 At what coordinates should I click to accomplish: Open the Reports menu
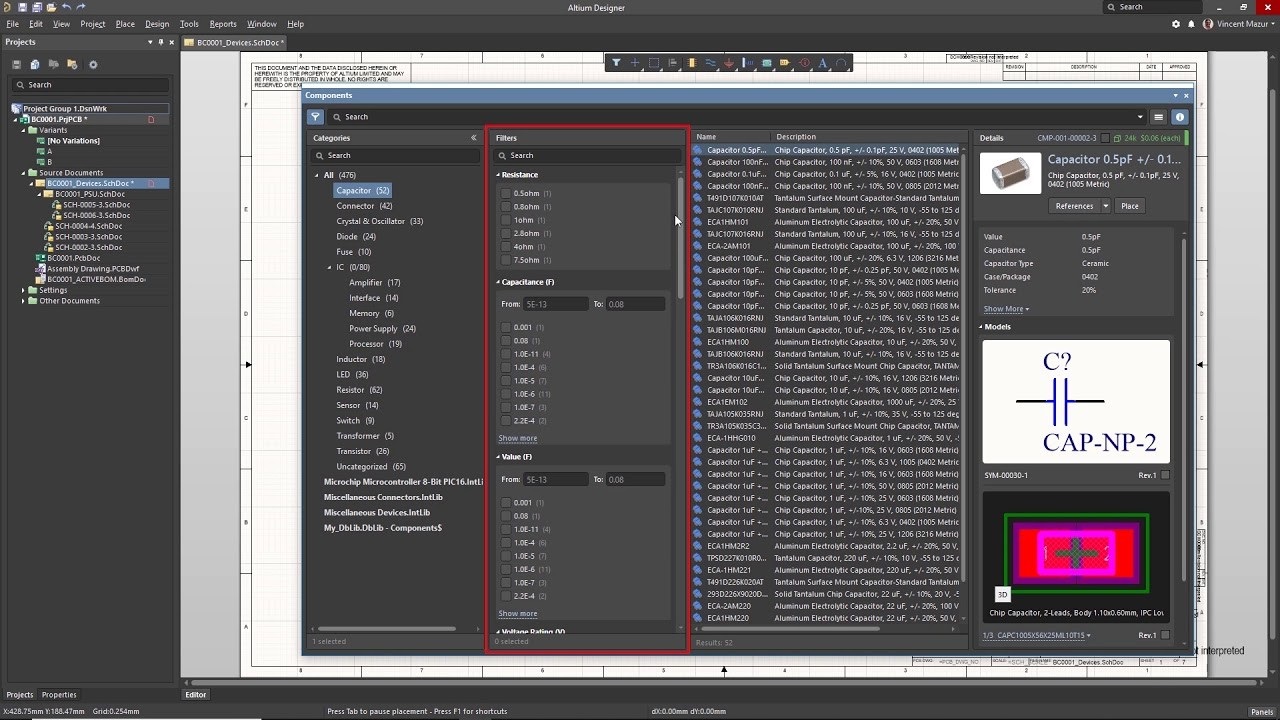coord(223,24)
